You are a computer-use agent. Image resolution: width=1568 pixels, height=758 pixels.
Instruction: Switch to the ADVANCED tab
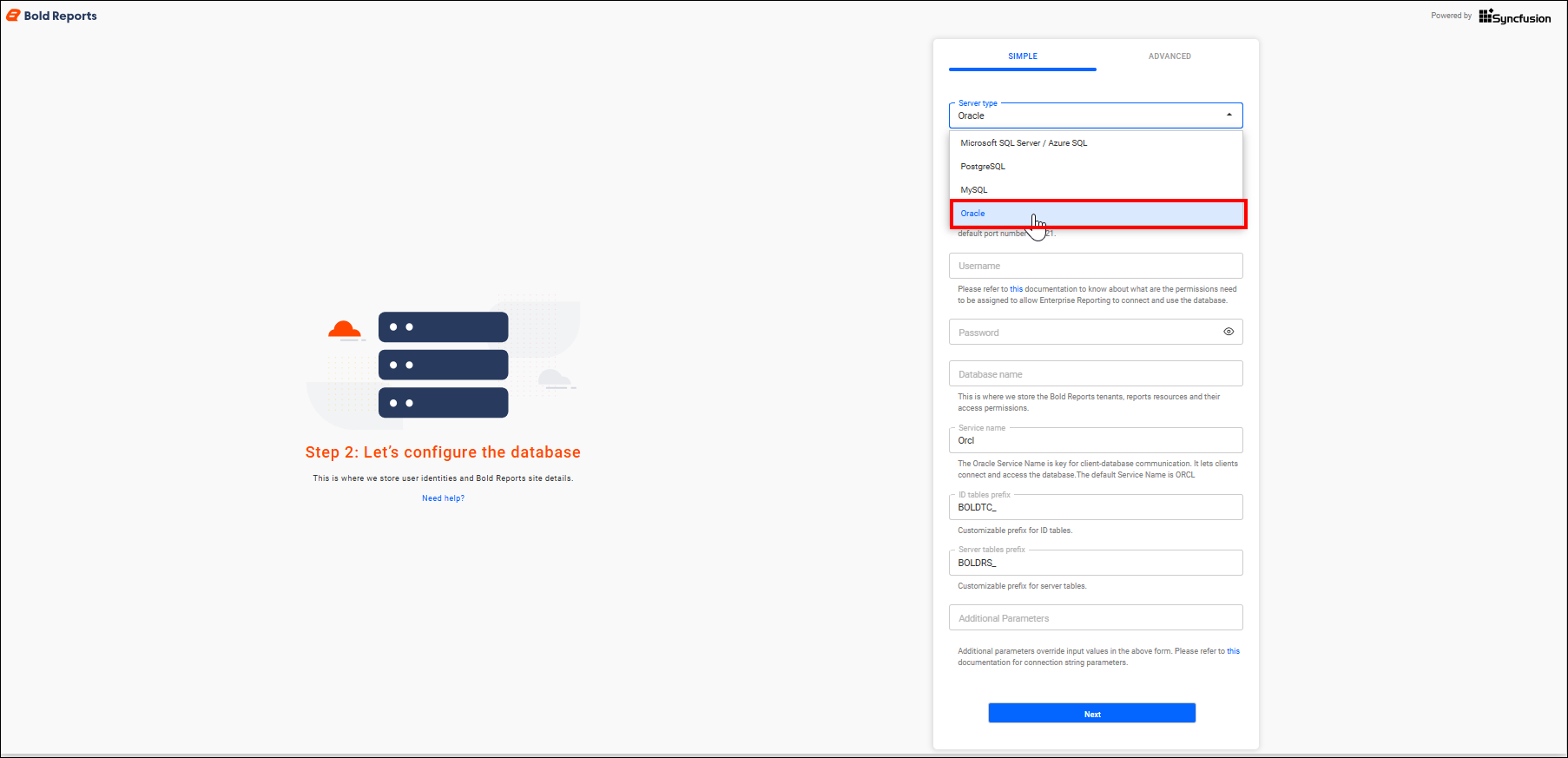[1169, 56]
